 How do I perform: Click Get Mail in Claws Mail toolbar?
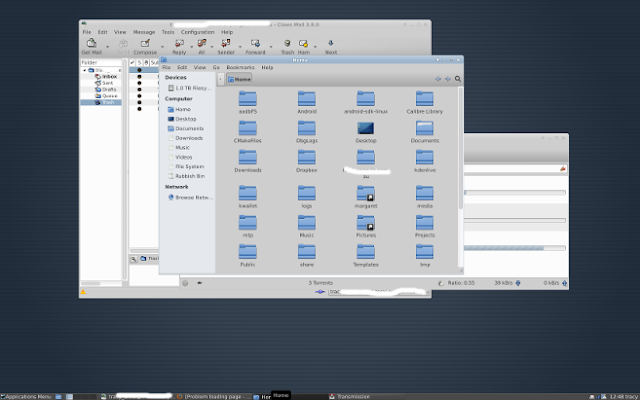point(92,47)
